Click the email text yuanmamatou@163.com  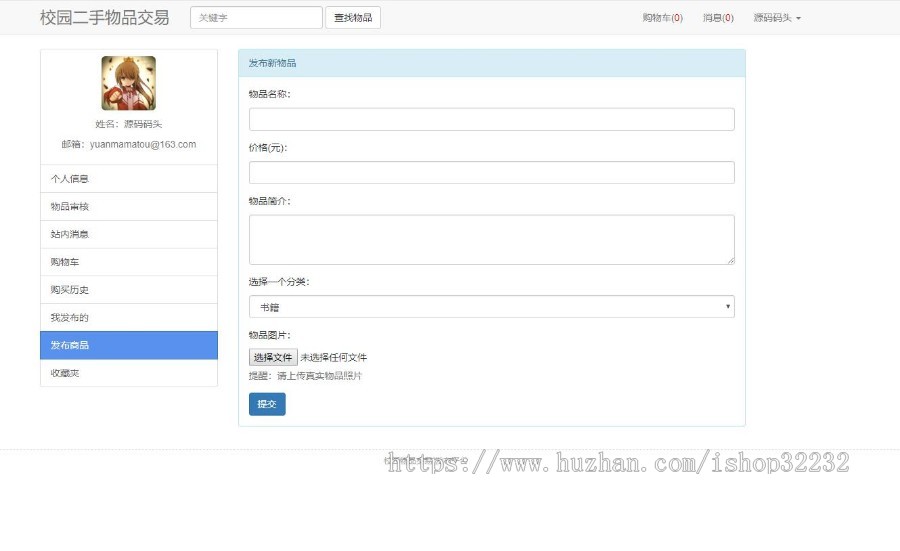(143, 145)
